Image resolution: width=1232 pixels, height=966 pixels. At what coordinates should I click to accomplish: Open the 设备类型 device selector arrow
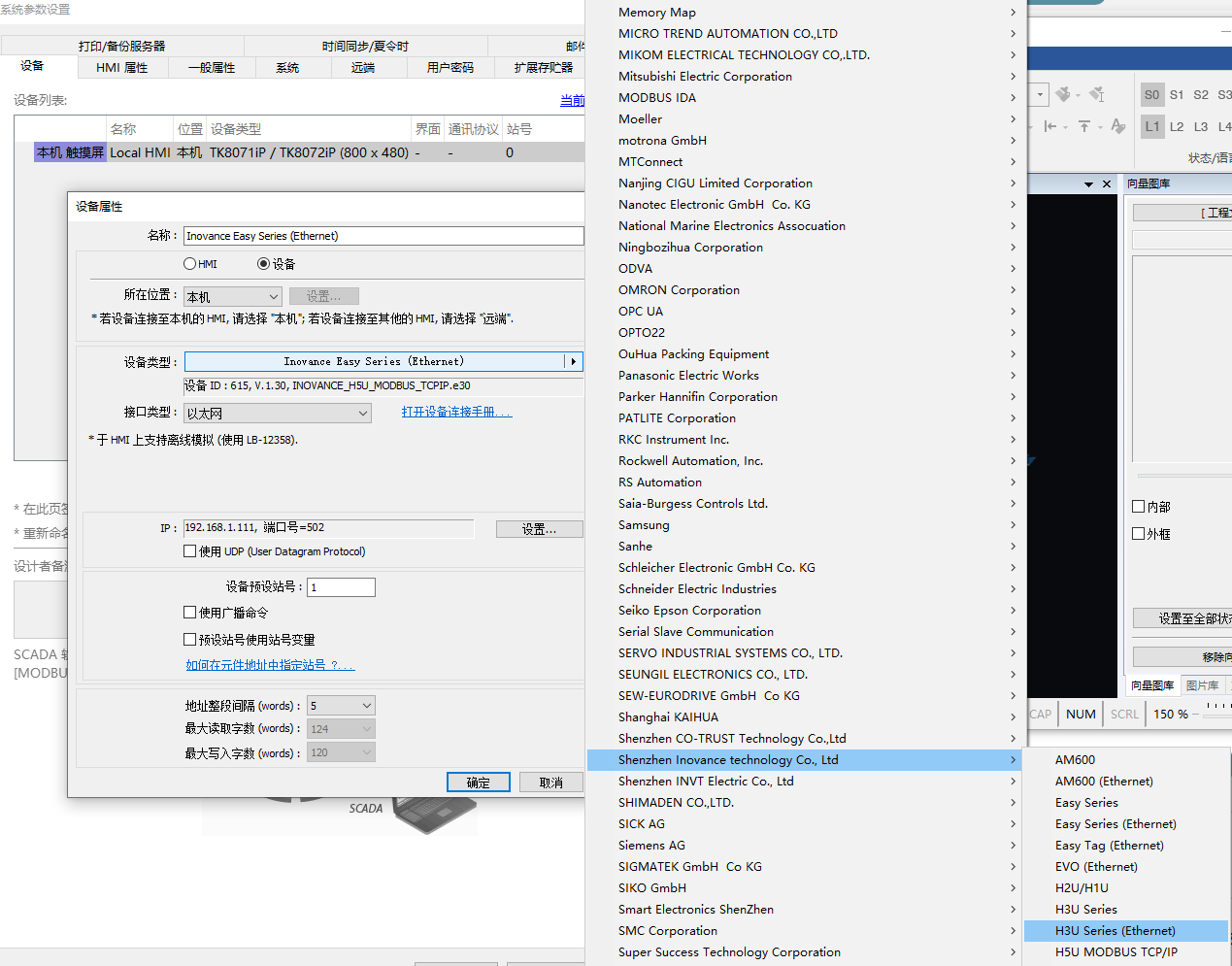tap(574, 361)
